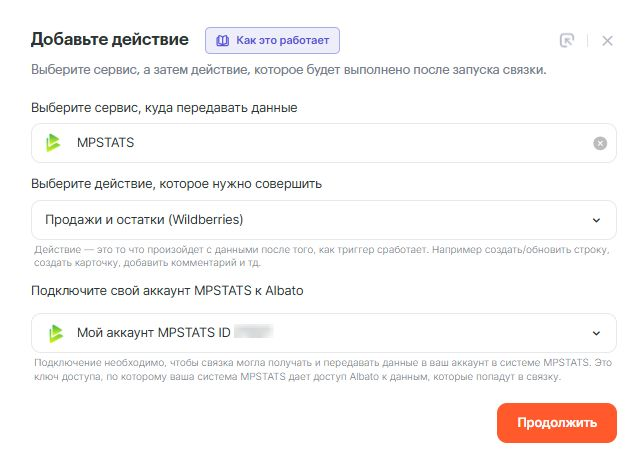Click the MPSTATS logo in the service field
This screenshot has height=469, width=640.
coord(54,143)
